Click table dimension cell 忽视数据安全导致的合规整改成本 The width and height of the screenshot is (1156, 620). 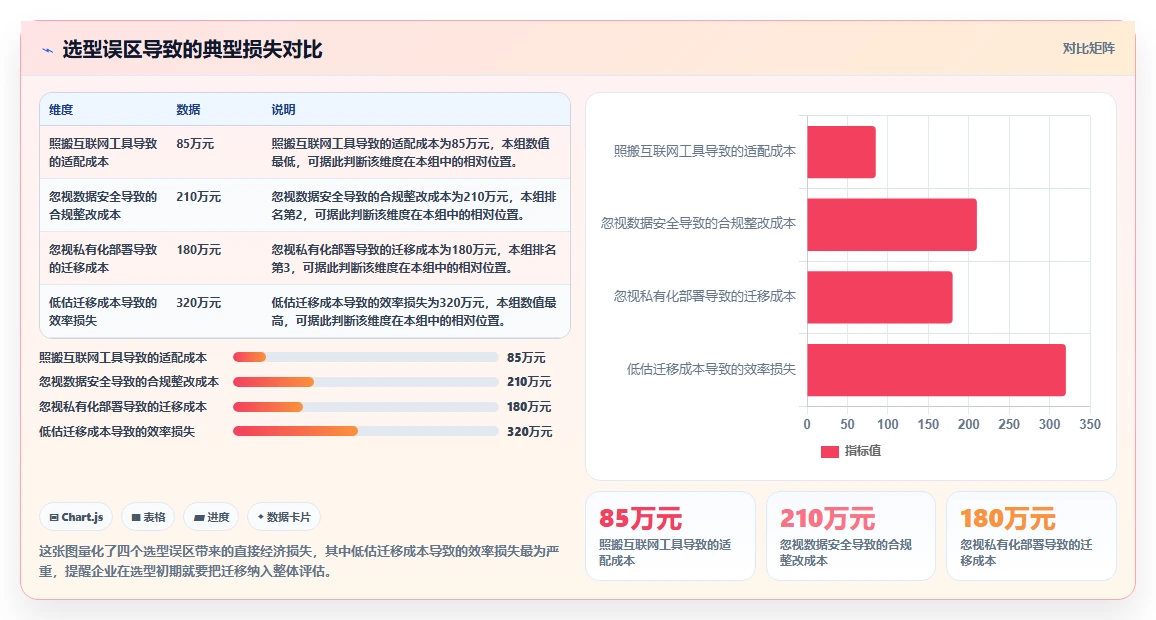(x=103, y=206)
